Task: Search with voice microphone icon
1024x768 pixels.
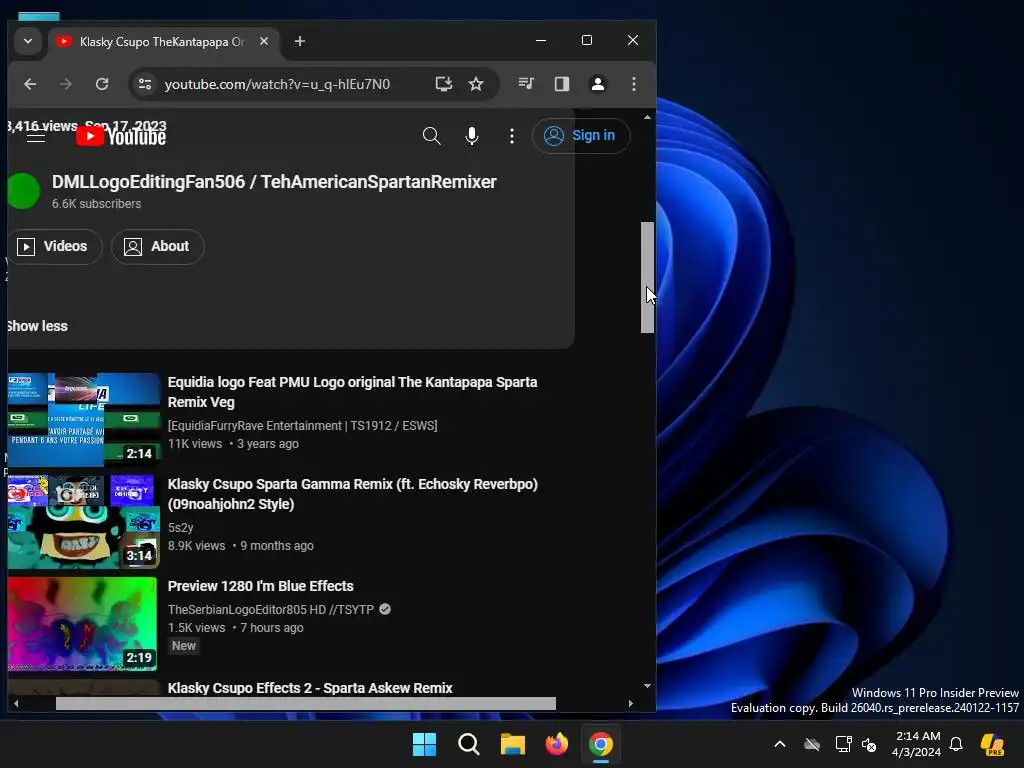Action: click(472, 136)
